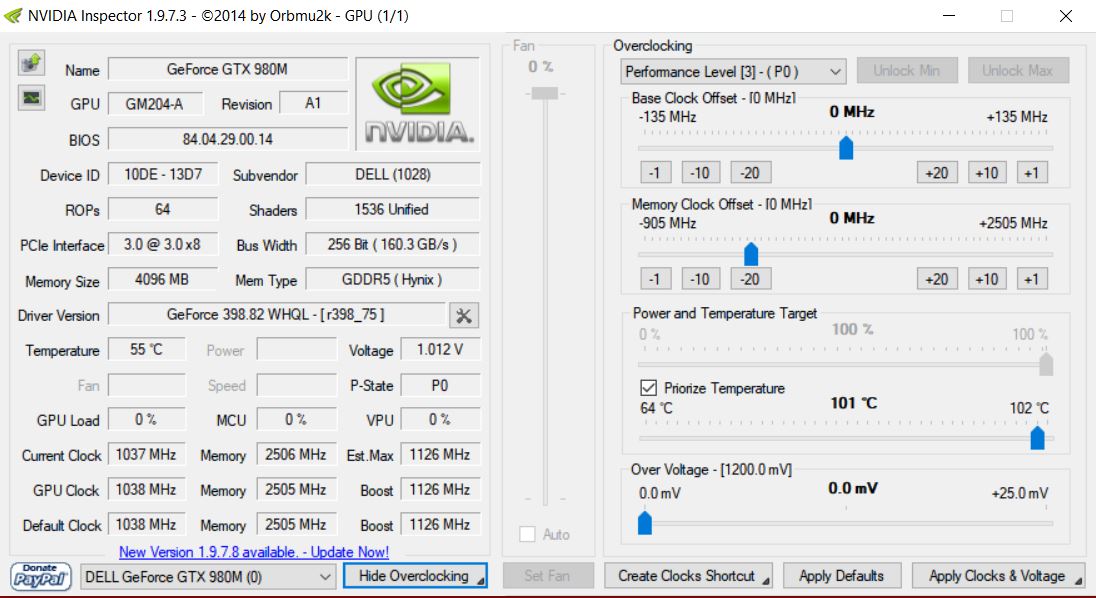Close the NVIDIA Inspector window

click(x=1065, y=15)
